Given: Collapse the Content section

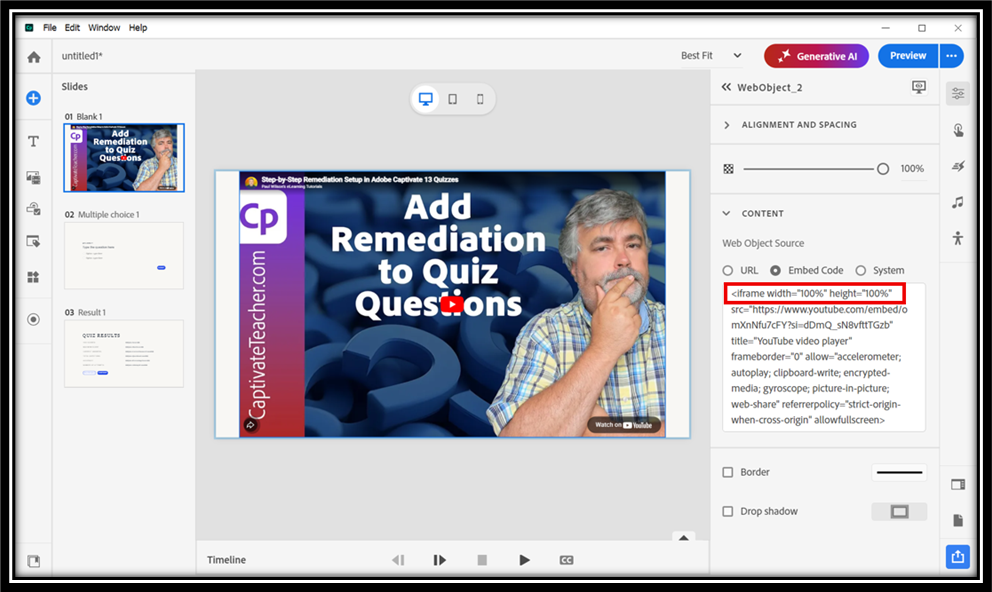Looking at the screenshot, I should tap(728, 213).
